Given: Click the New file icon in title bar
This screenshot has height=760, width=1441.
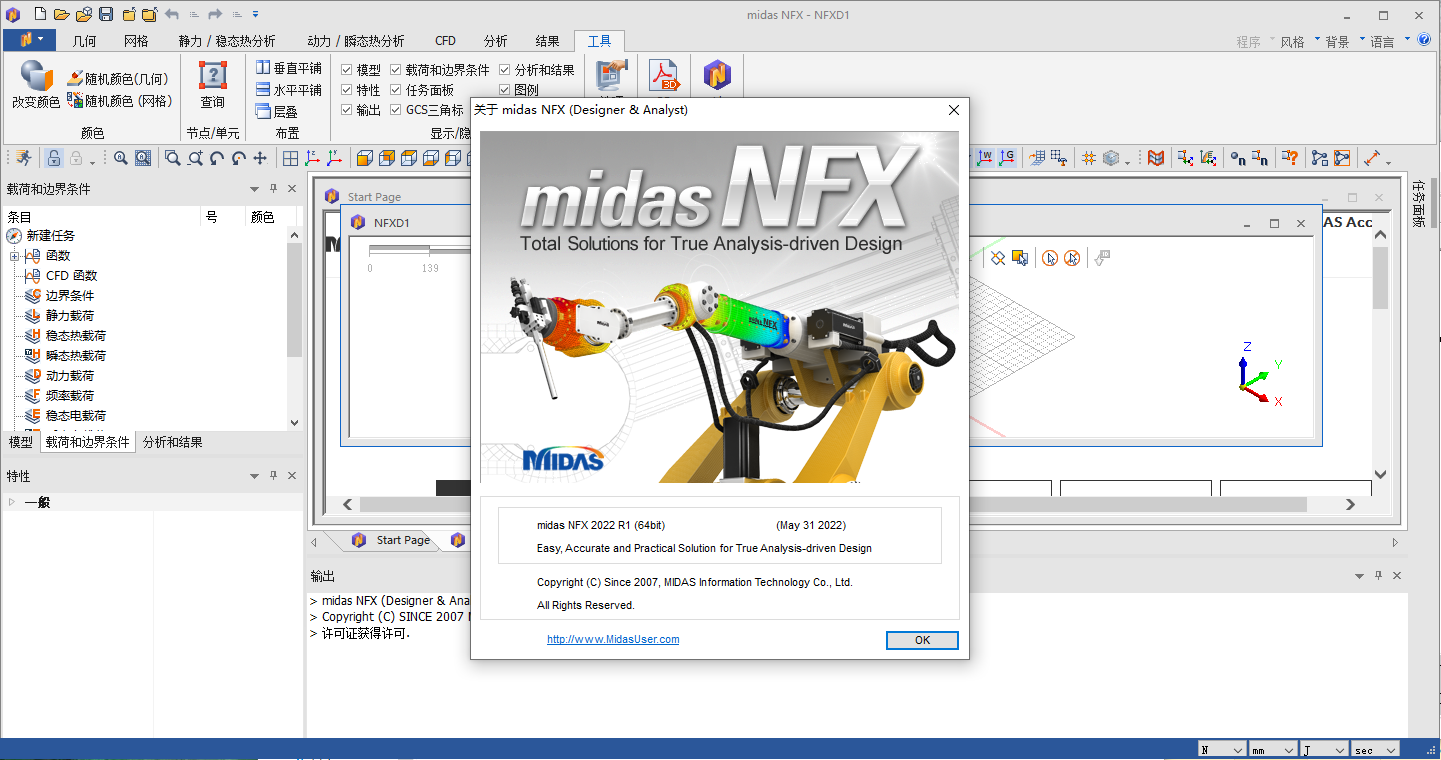Looking at the screenshot, I should coord(40,14).
